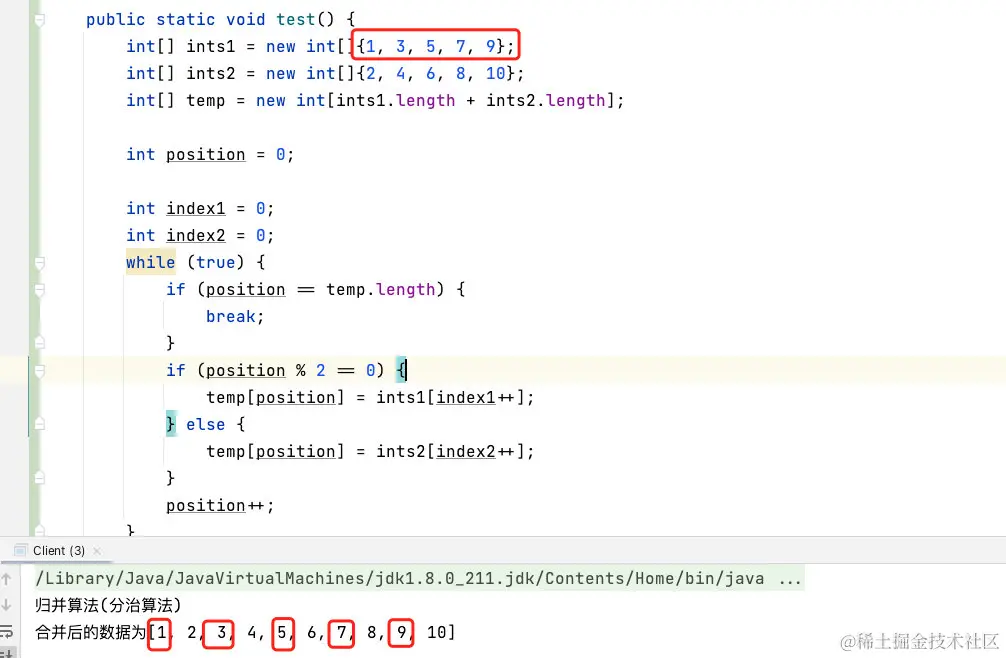
Task: Click the position++; statement
Action: pos(220,505)
